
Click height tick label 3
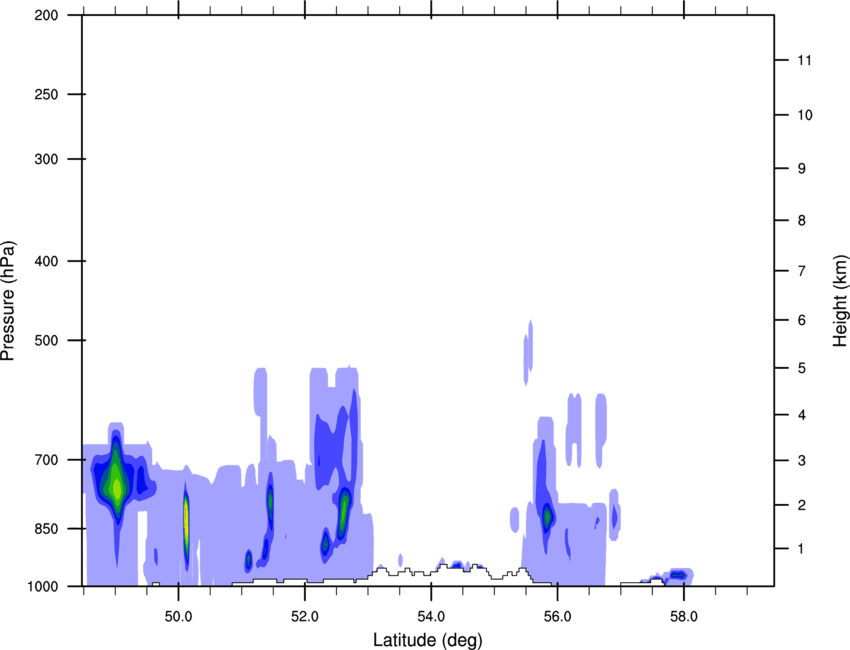pyautogui.click(x=802, y=461)
